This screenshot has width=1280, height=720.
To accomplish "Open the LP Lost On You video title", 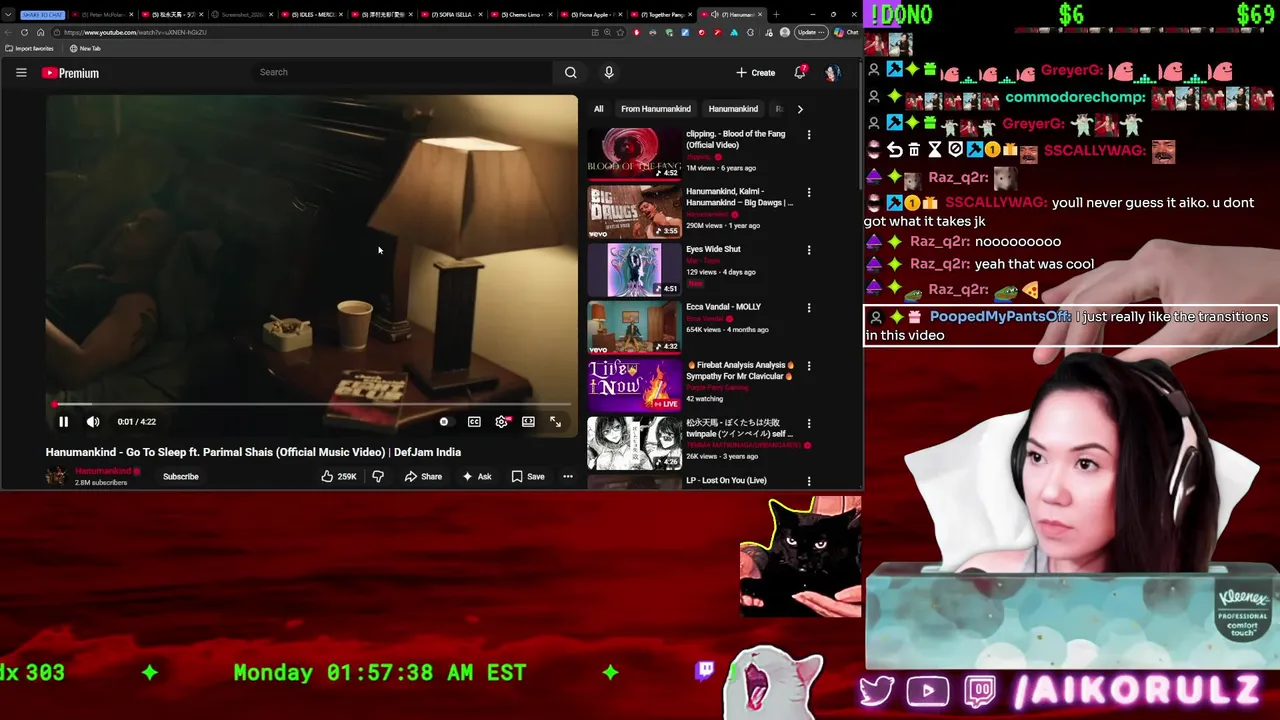I will click(726, 481).
